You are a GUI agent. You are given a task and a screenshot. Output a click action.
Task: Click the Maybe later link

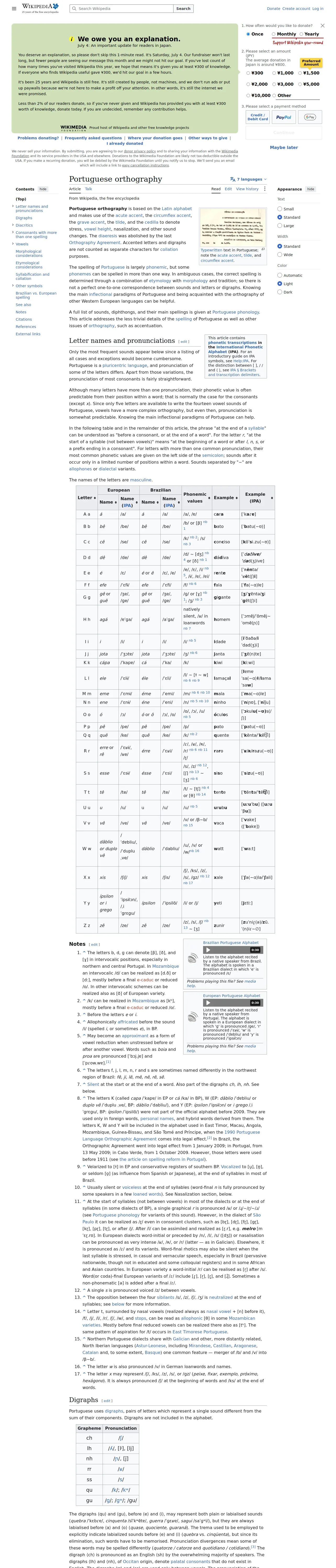(284, 147)
